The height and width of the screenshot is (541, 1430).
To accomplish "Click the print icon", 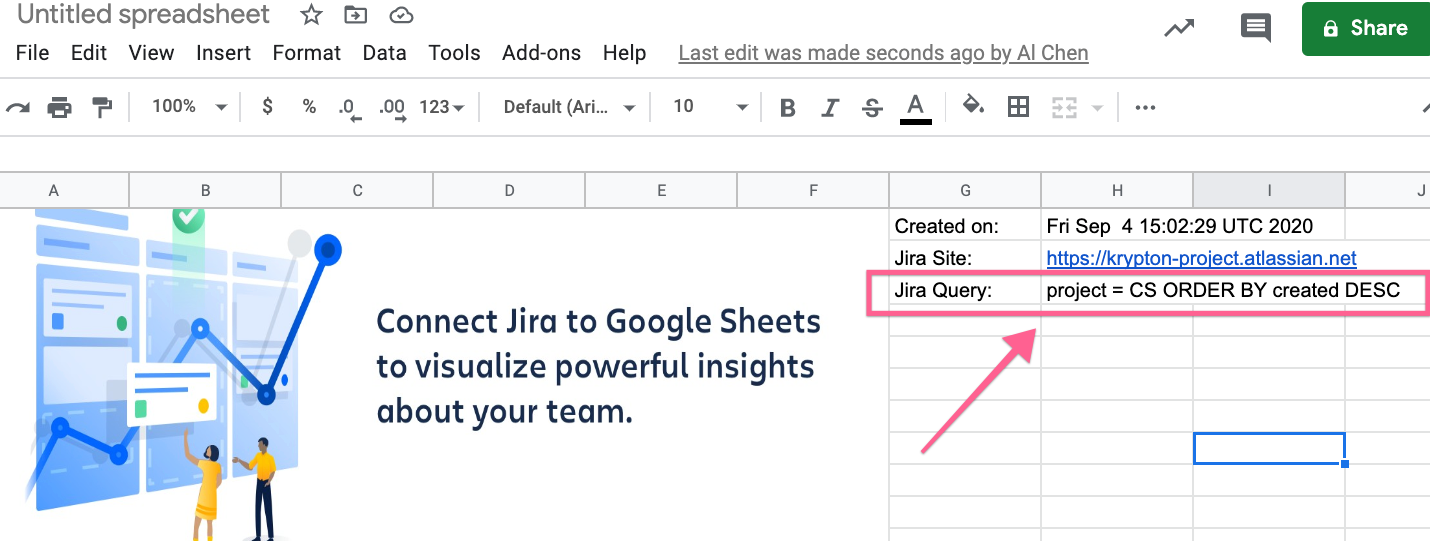I will (59, 107).
